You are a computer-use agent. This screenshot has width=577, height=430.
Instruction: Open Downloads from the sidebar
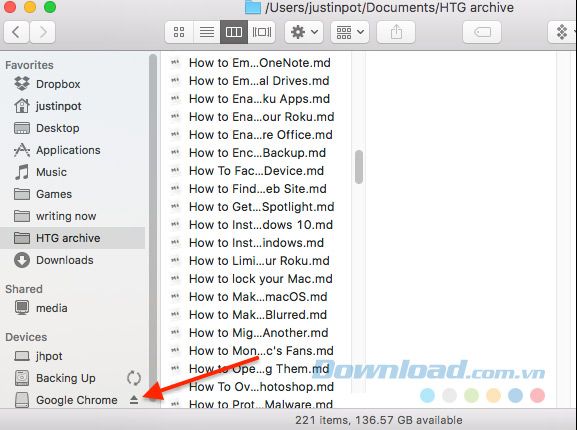point(72,260)
